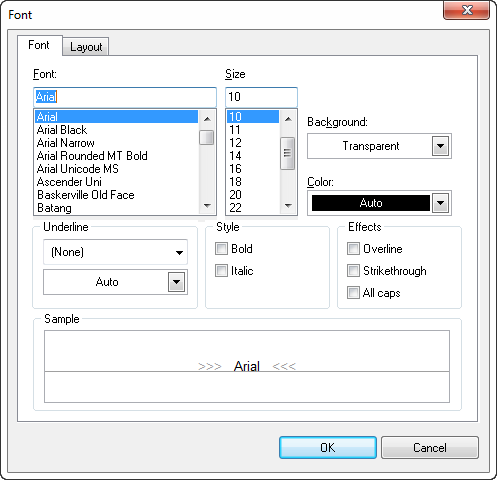Select Arial Black font
This screenshot has width=497, height=480.
[116, 130]
